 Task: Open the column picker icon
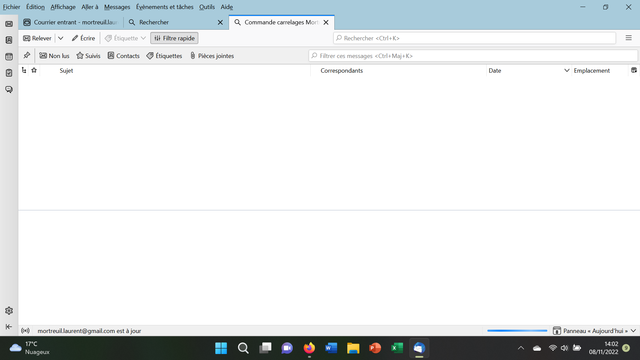point(634,70)
